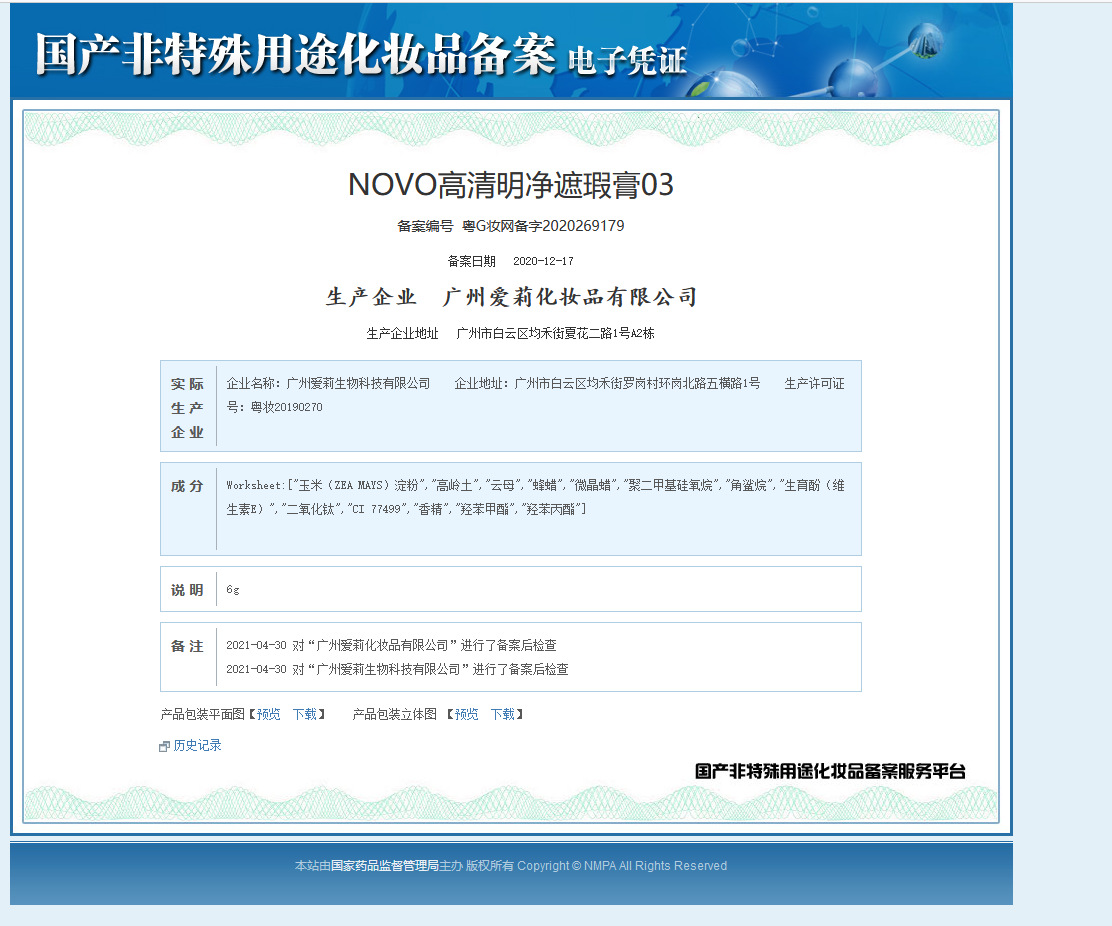1112x926 pixels.
Task: Click the 实际生产企业 row label
Action: click(187, 408)
